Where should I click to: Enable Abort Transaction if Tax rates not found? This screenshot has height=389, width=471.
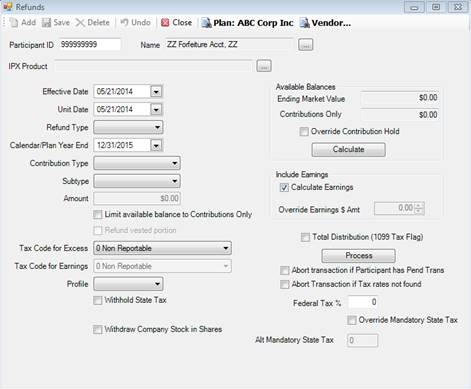pos(285,285)
